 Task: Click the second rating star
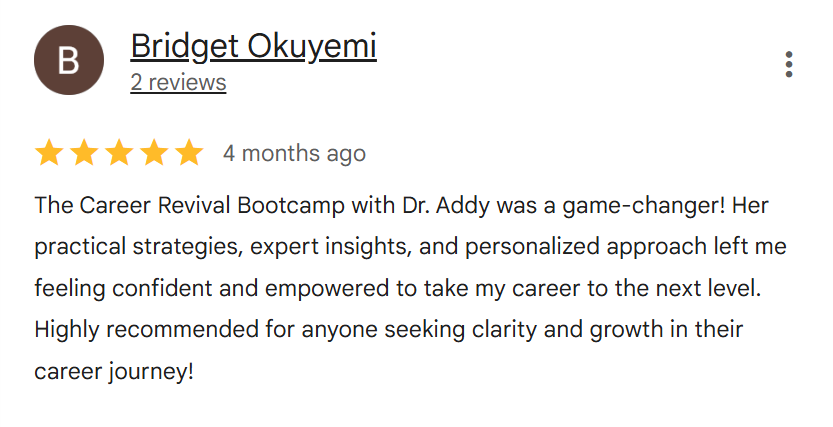pos(84,153)
